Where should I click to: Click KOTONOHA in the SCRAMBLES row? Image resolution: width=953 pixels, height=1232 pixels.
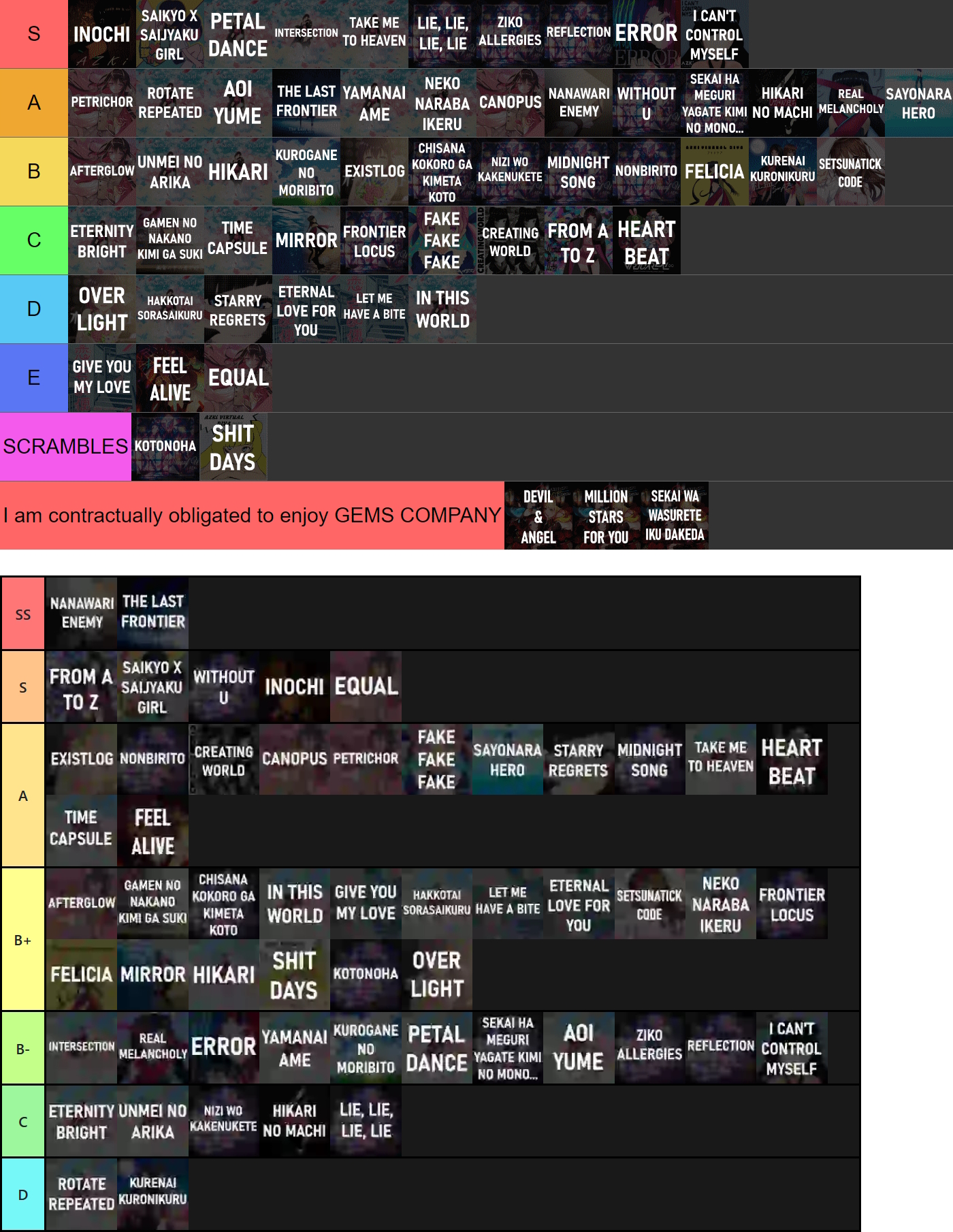tap(165, 447)
